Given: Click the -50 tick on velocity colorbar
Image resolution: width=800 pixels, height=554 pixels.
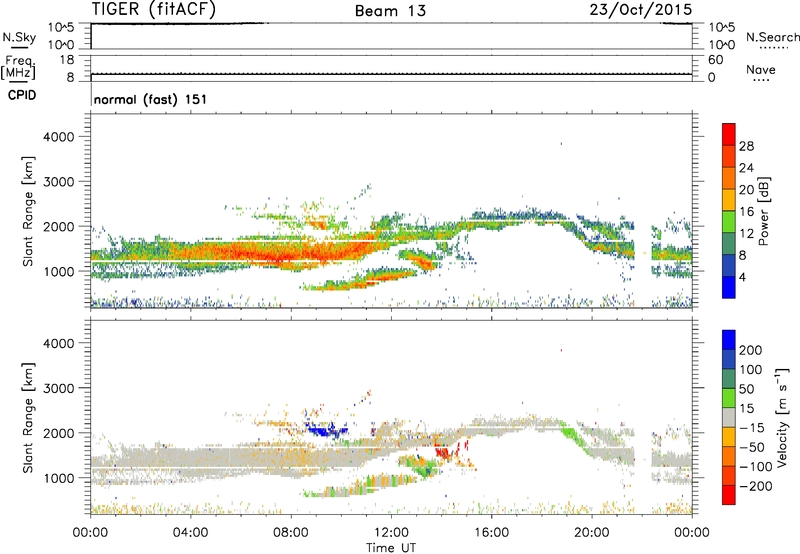Looking at the screenshot, I should 752,447.
